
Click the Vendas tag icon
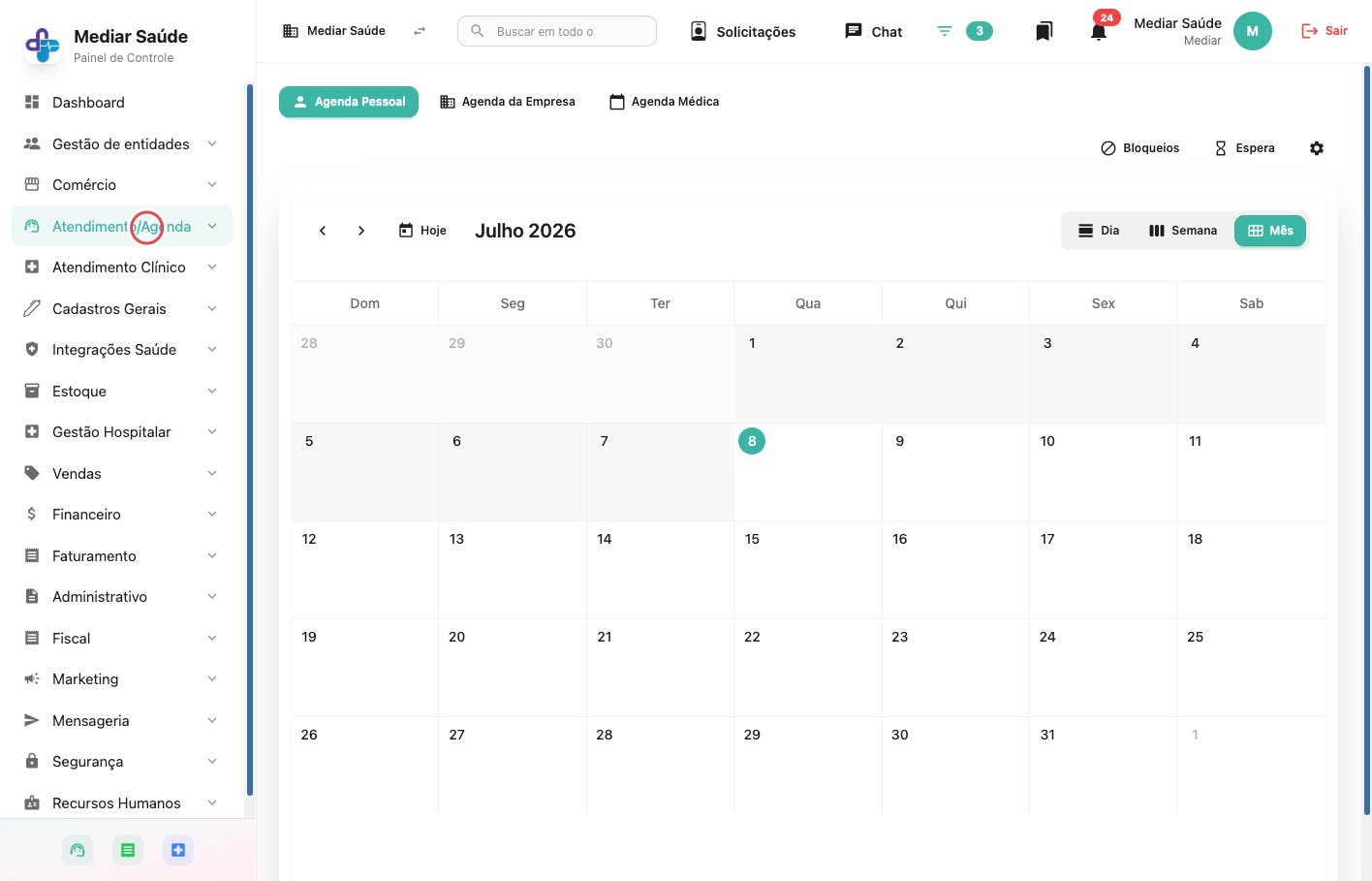(32, 473)
